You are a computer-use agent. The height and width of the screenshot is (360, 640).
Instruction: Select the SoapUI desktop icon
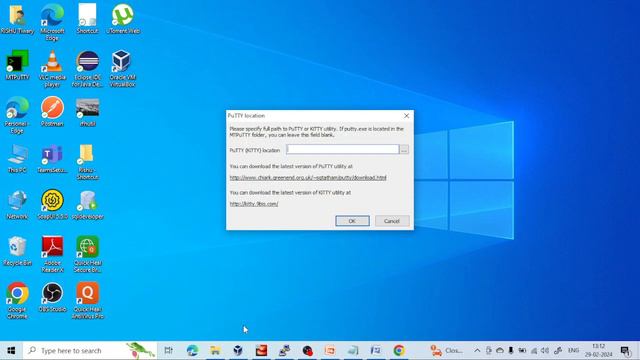coord(52,204)
